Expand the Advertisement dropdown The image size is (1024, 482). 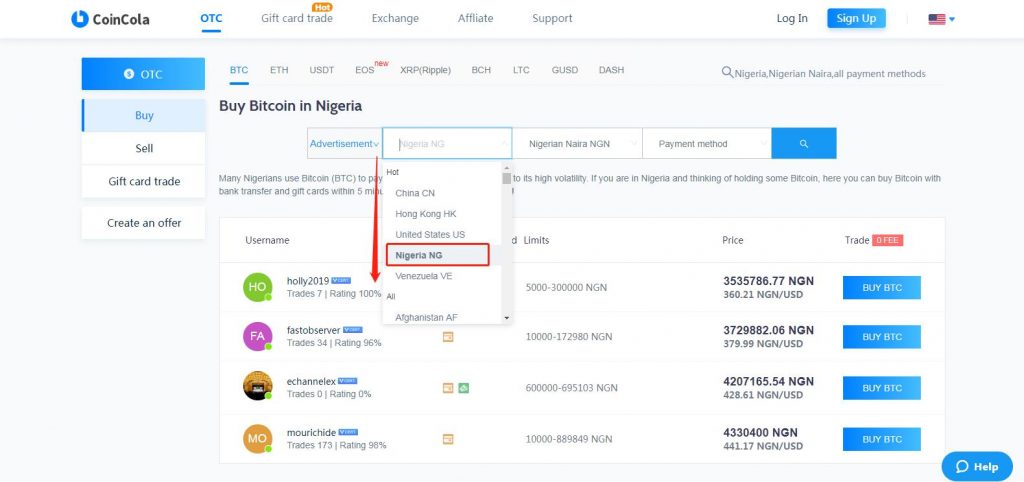click(x=344, y=144)
